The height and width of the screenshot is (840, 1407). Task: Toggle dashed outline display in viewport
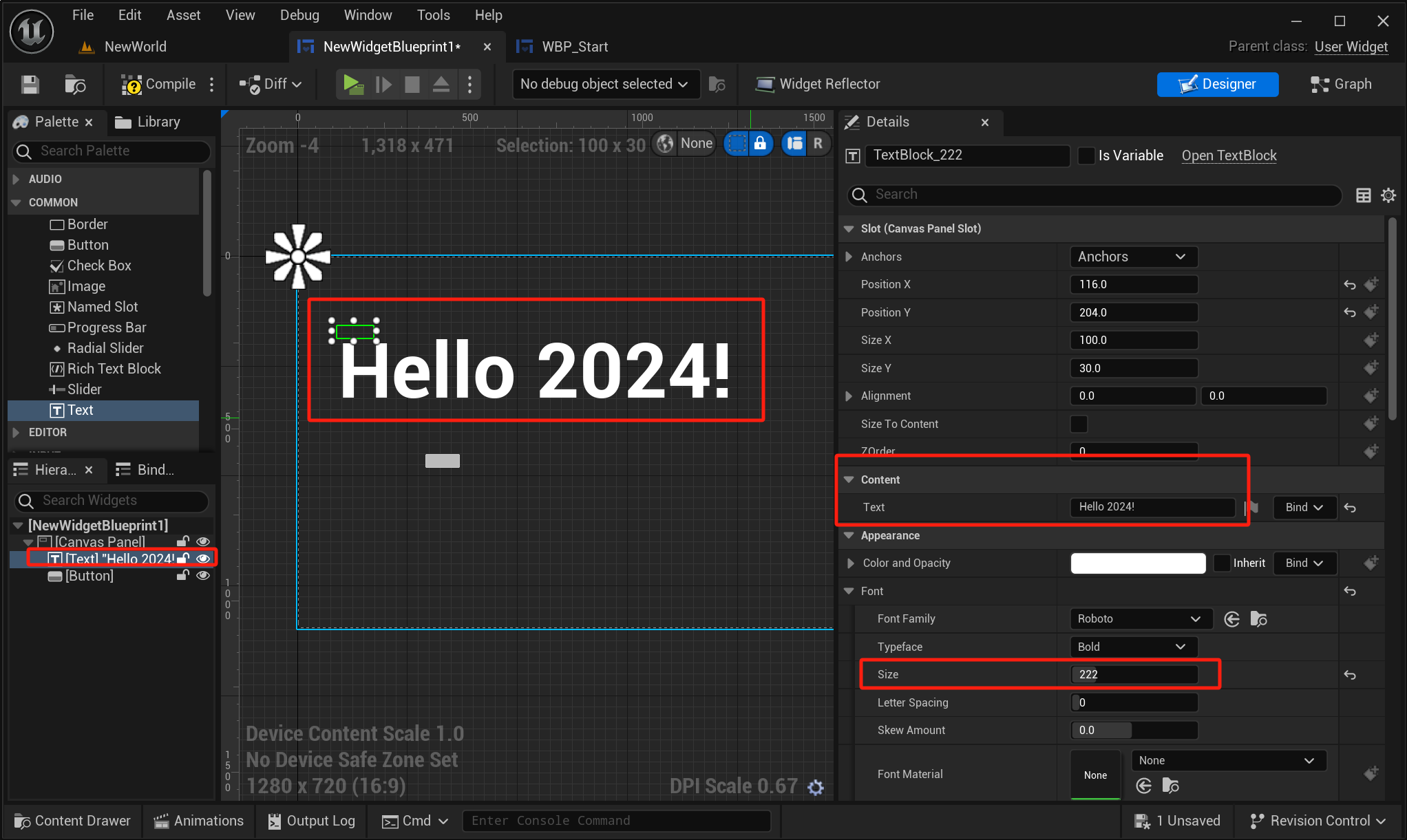click(x=737, y=143)
